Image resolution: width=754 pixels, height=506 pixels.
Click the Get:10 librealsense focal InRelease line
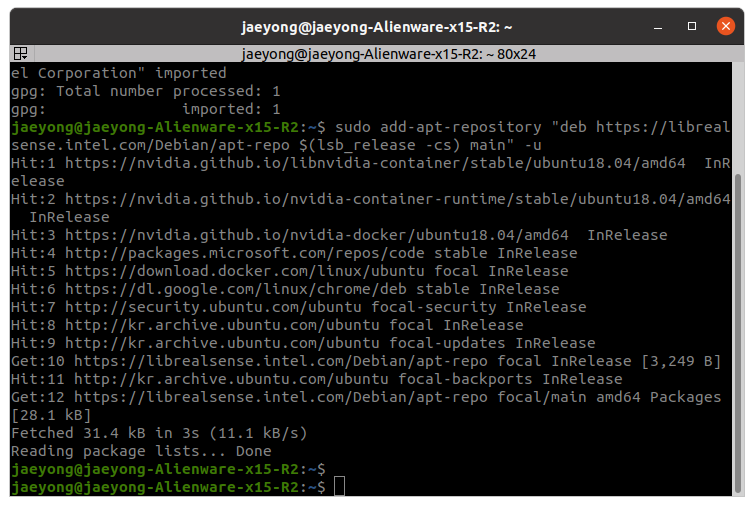tap(366, 361)
